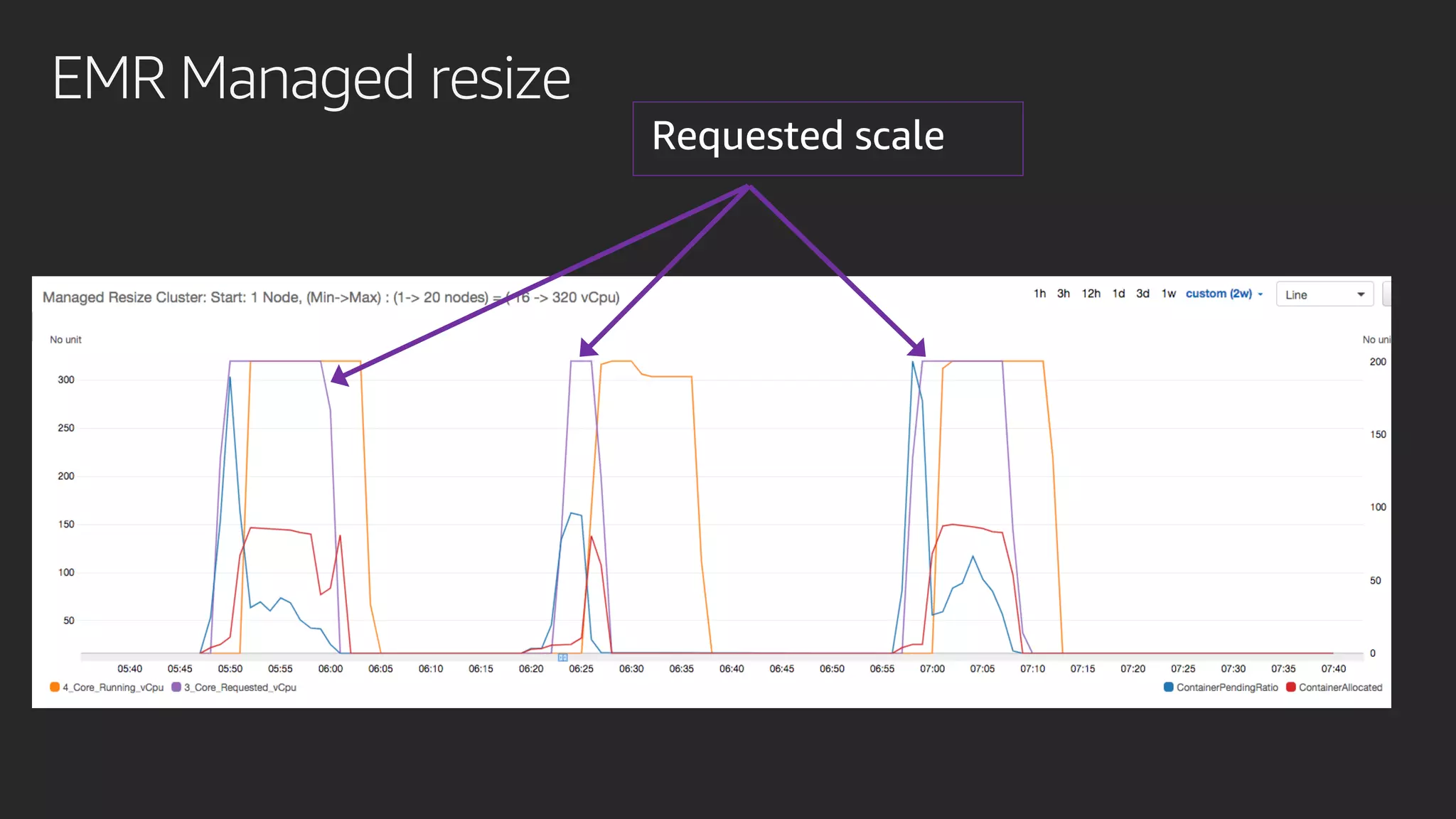Click the 300 left axis value
This screenshot has width=1456, height=819.
tap(66, 380)
